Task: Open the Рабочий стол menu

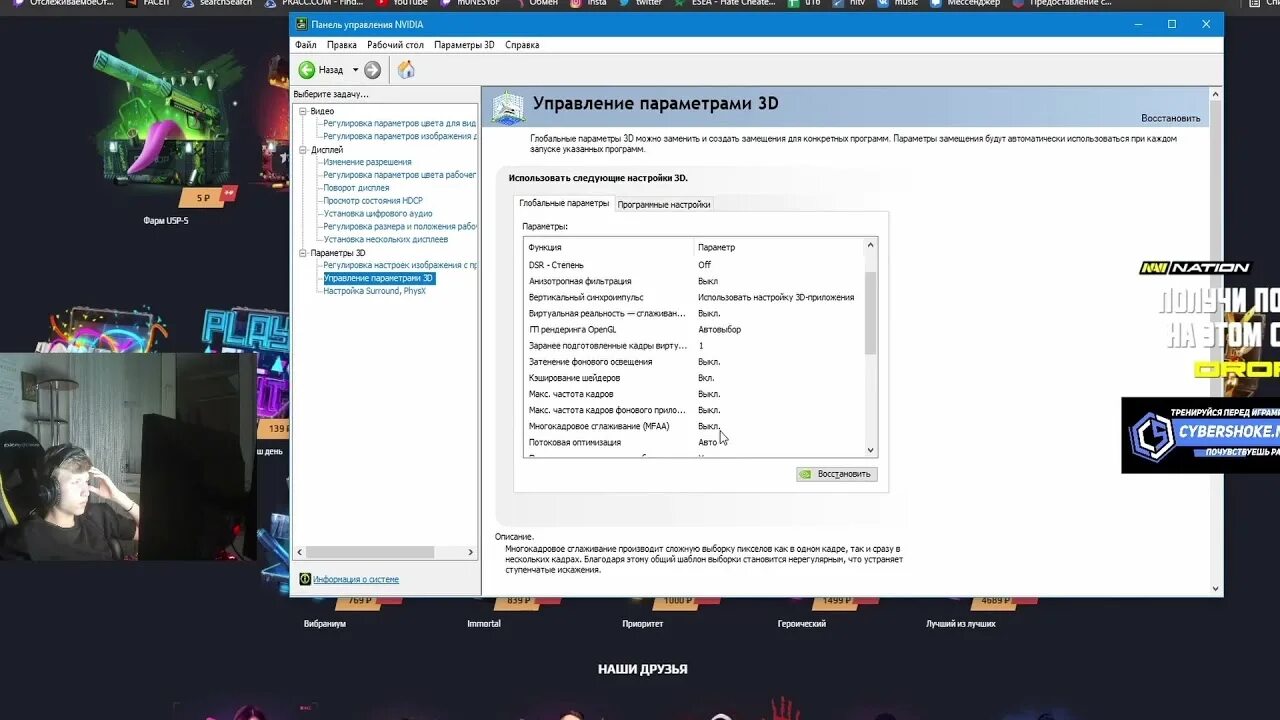Action: pos(395,45)
